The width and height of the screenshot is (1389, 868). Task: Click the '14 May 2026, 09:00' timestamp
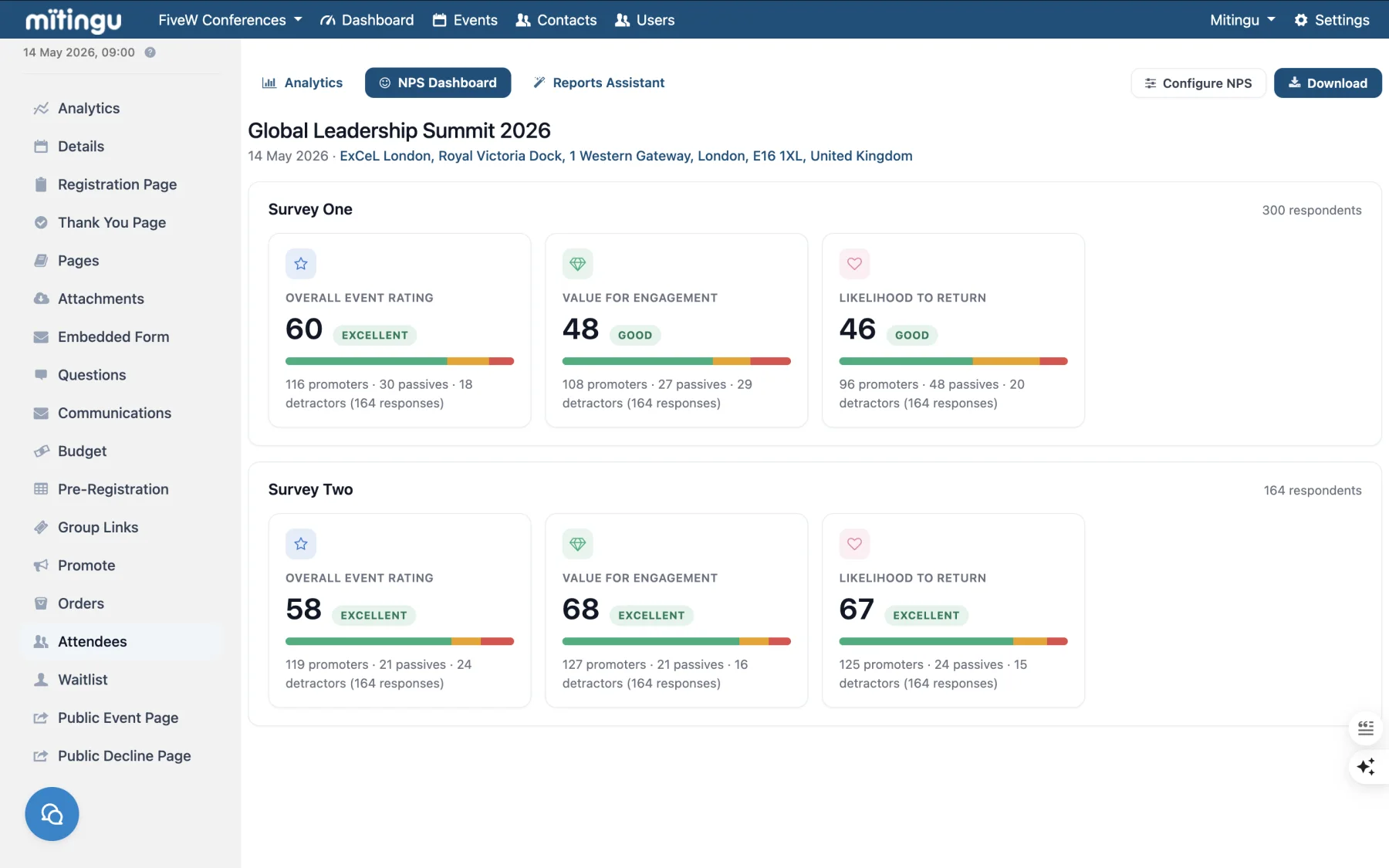[79, 52]
